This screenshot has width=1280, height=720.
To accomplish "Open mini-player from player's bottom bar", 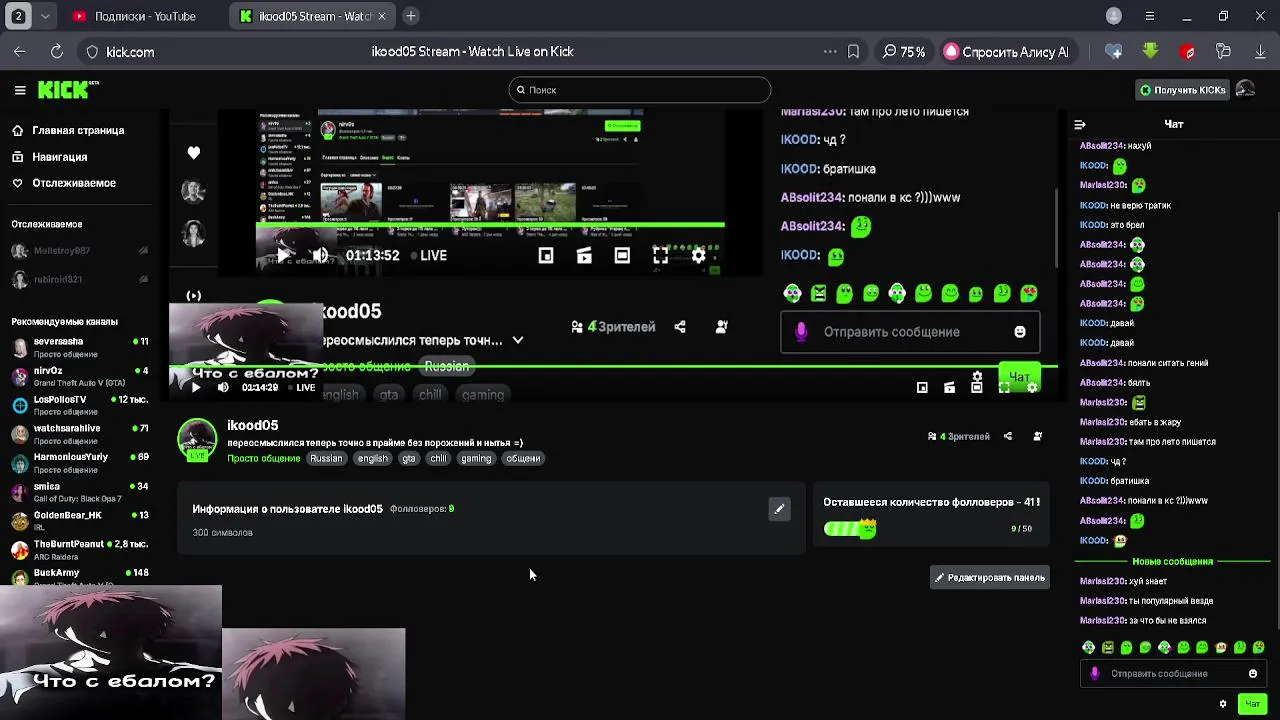I will (x=922, y=388).
